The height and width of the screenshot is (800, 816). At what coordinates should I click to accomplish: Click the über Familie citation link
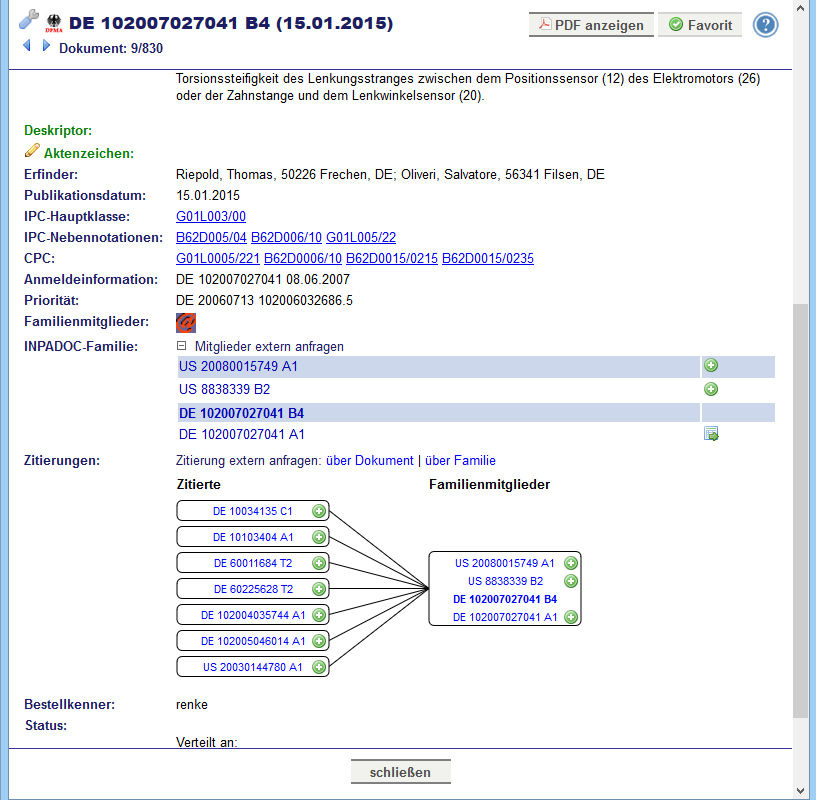[x=460, y=461]
